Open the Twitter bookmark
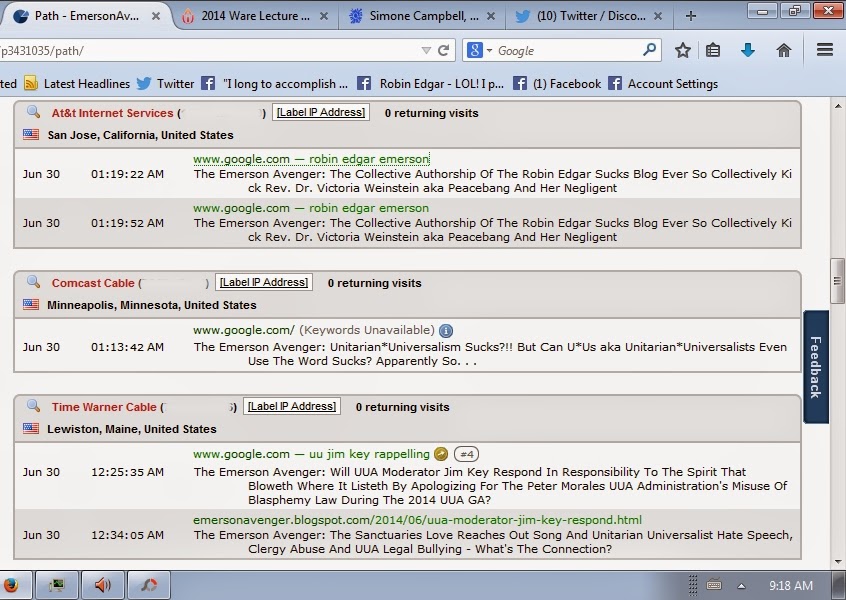 (165, 84)
